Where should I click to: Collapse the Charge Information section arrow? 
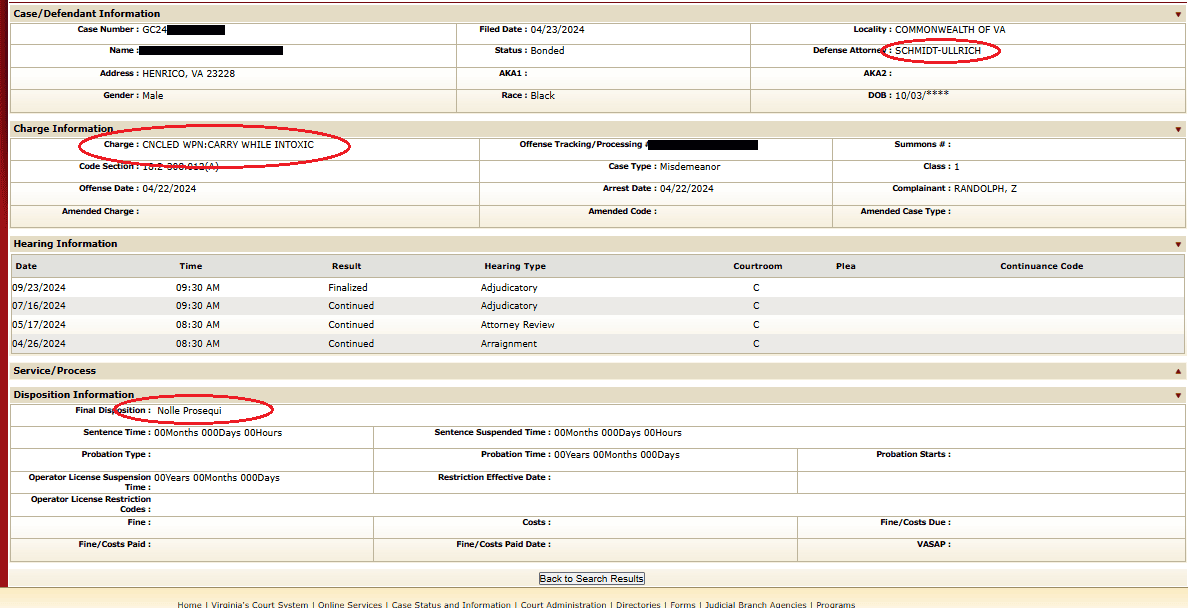(1179, 129)
